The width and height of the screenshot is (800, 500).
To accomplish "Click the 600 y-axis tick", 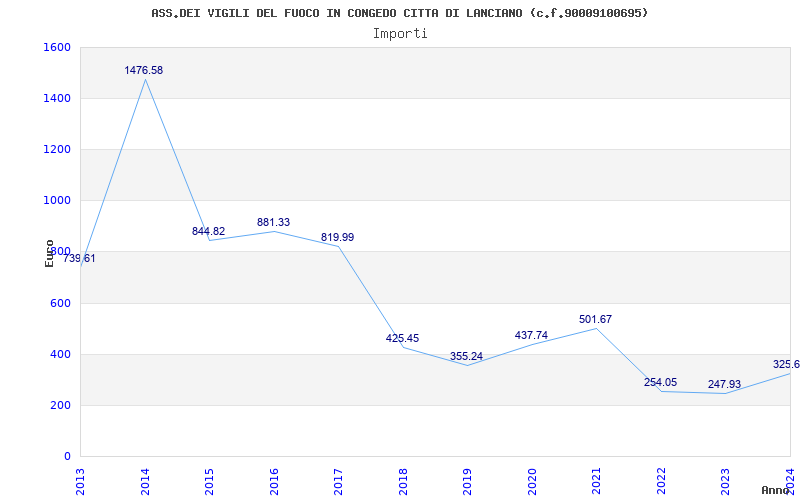I will [x=60, y=303].
